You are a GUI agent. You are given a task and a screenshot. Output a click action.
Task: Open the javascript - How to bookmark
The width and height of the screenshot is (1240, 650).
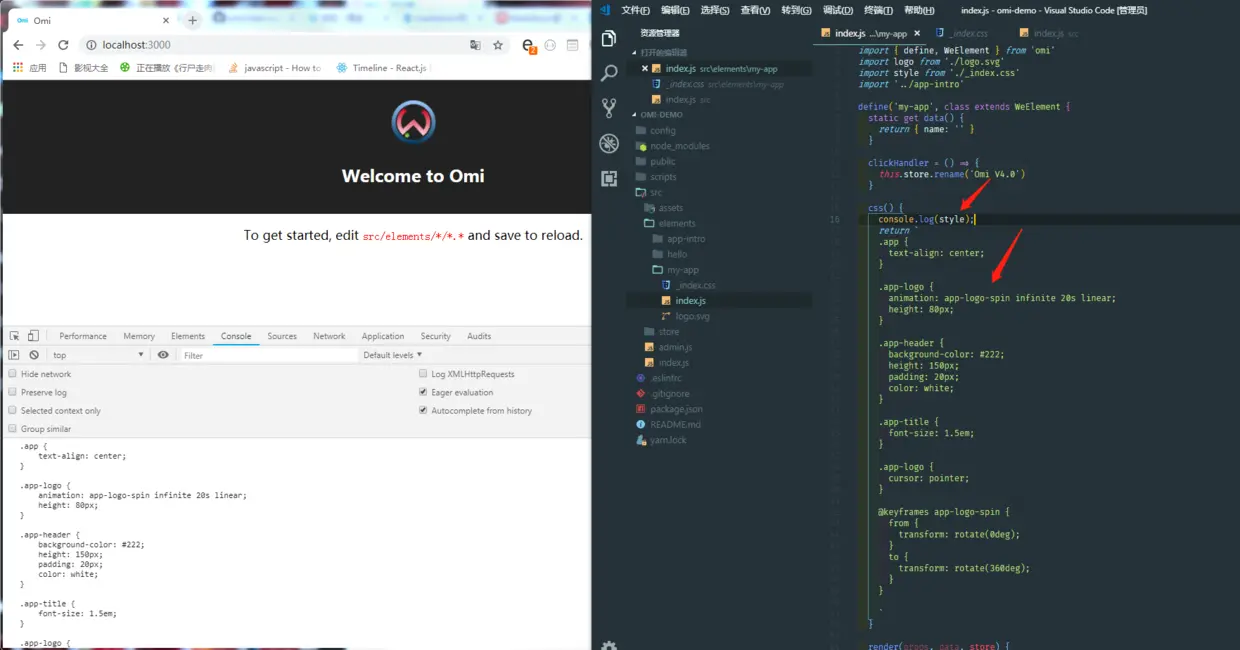pyautogui.click(x=275, y=68)
